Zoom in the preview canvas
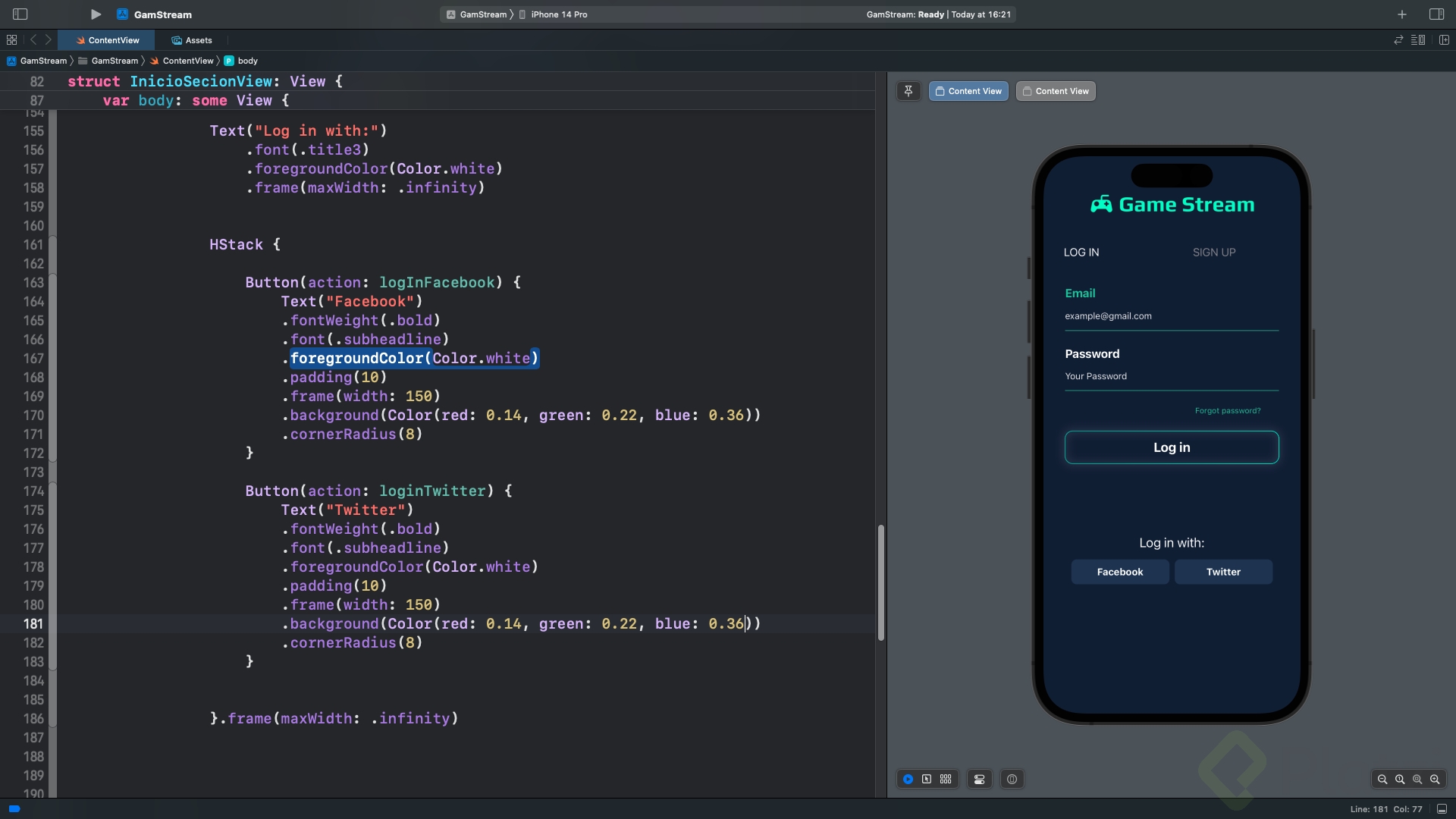 point(1435,779)
